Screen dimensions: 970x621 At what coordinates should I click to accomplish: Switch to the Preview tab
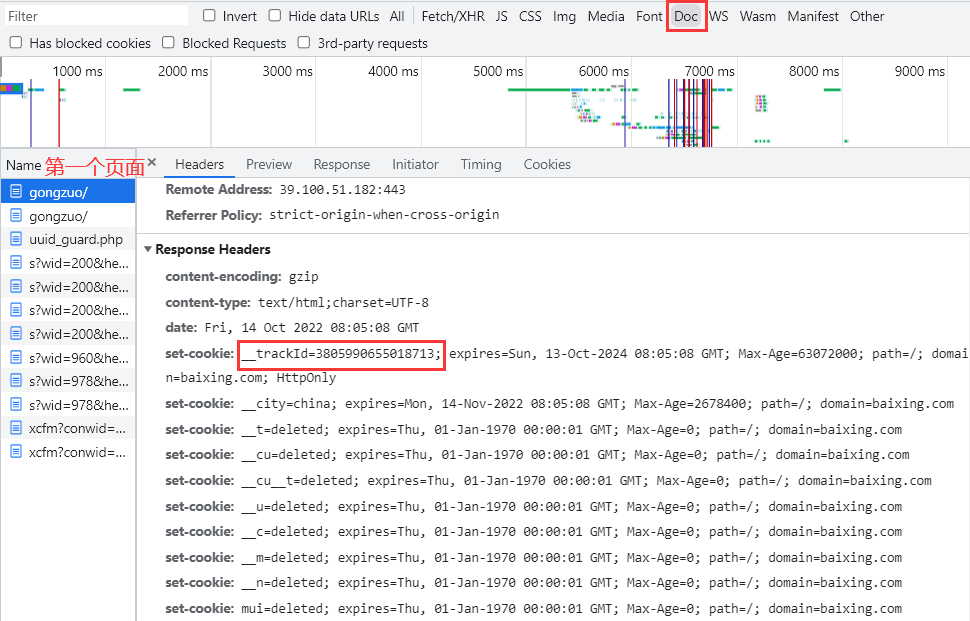point(269,164)
